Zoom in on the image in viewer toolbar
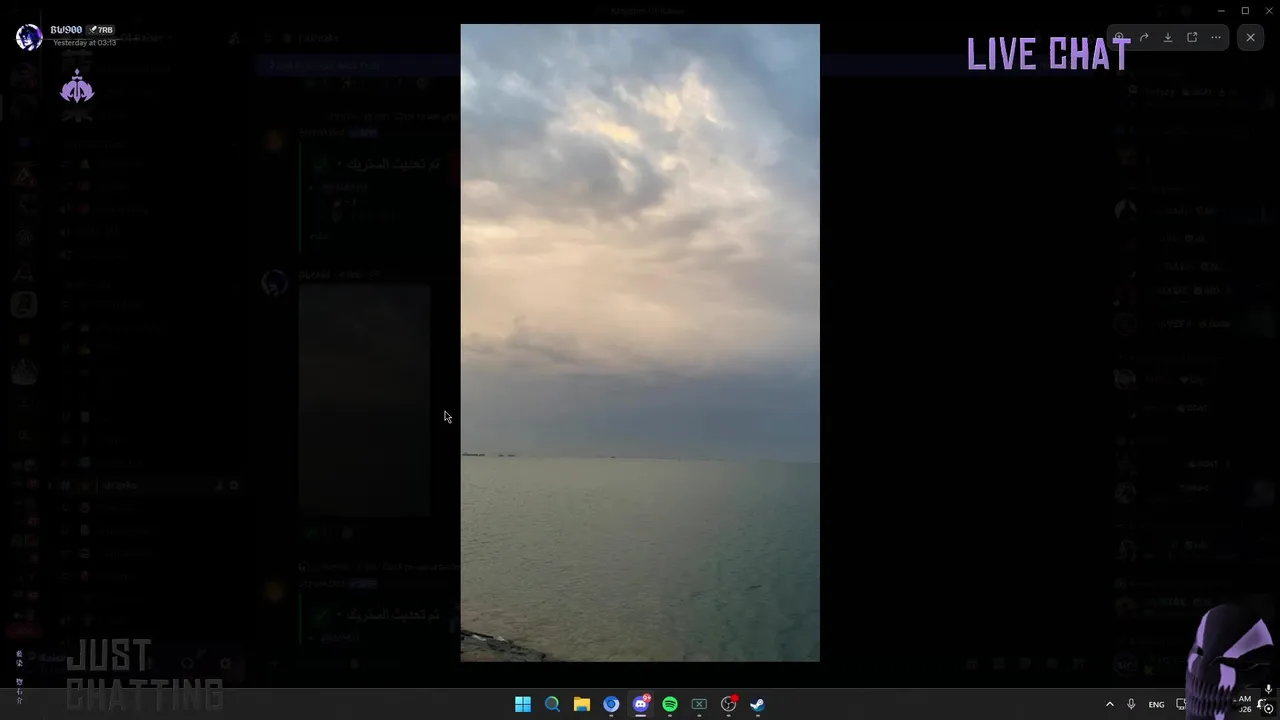Image resolution: width=1280 pixels, height=720 pixels. 1120,38
